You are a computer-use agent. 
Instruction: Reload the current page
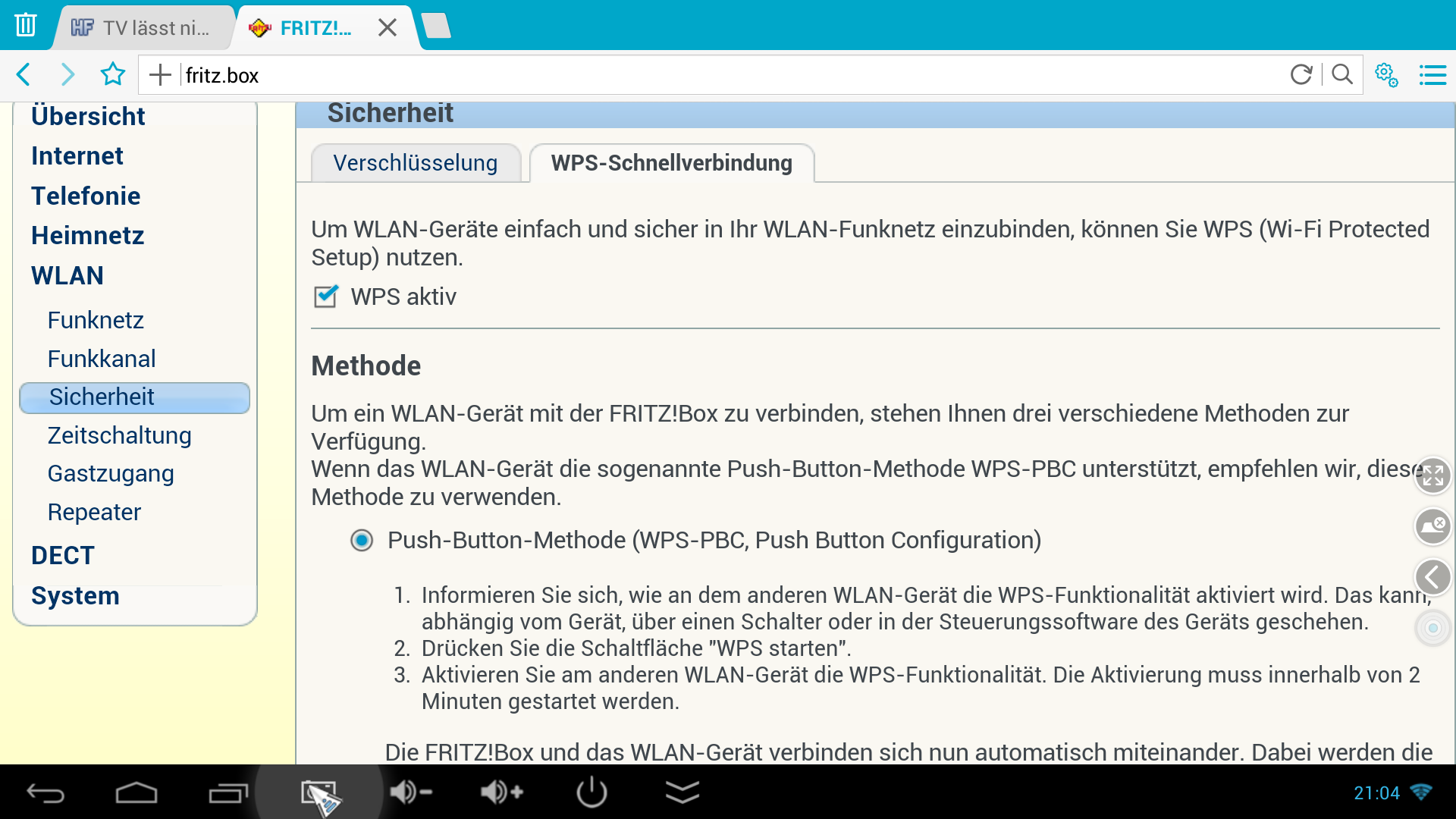(x=1301, y=74)
